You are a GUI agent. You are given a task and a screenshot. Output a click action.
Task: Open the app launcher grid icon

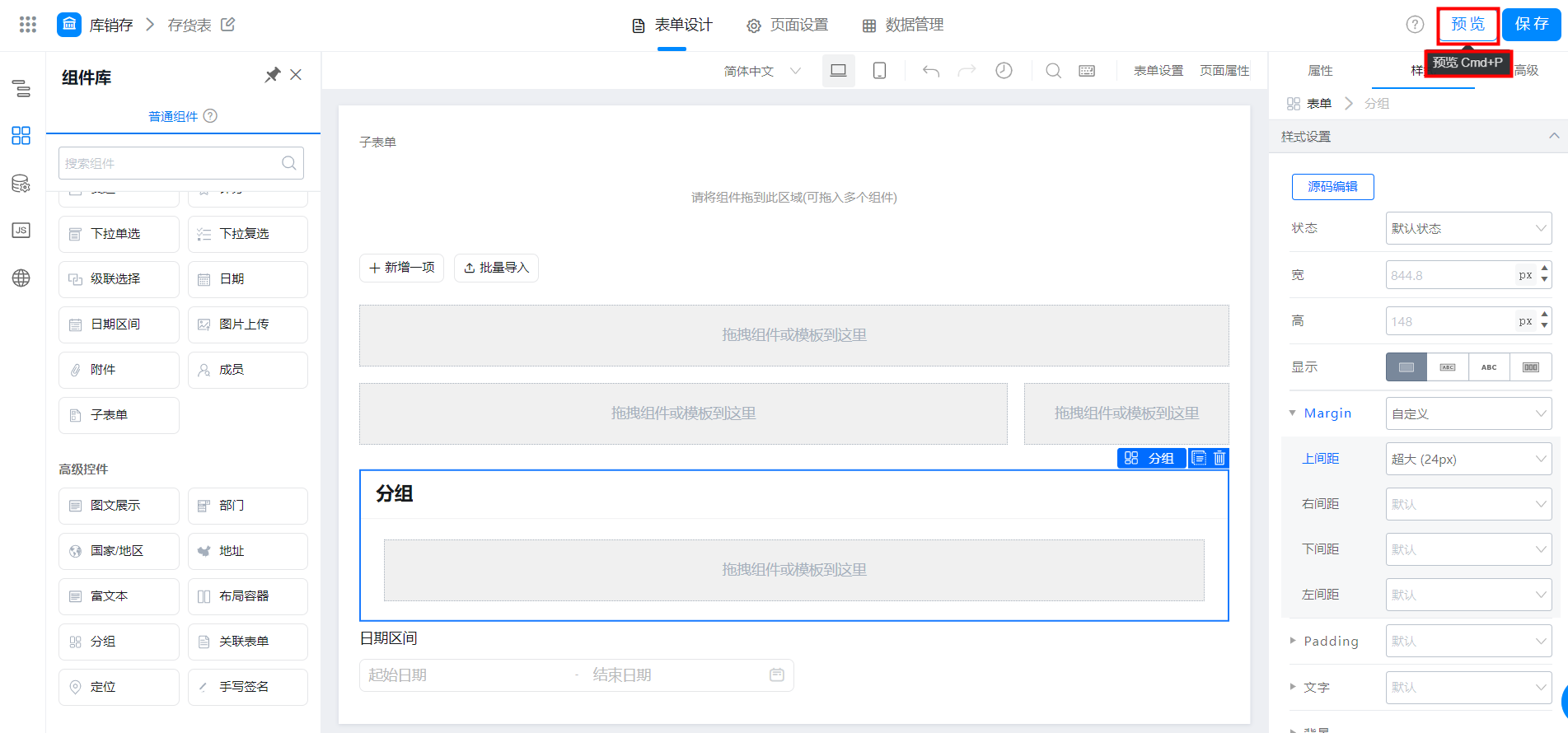coord(28,25)
